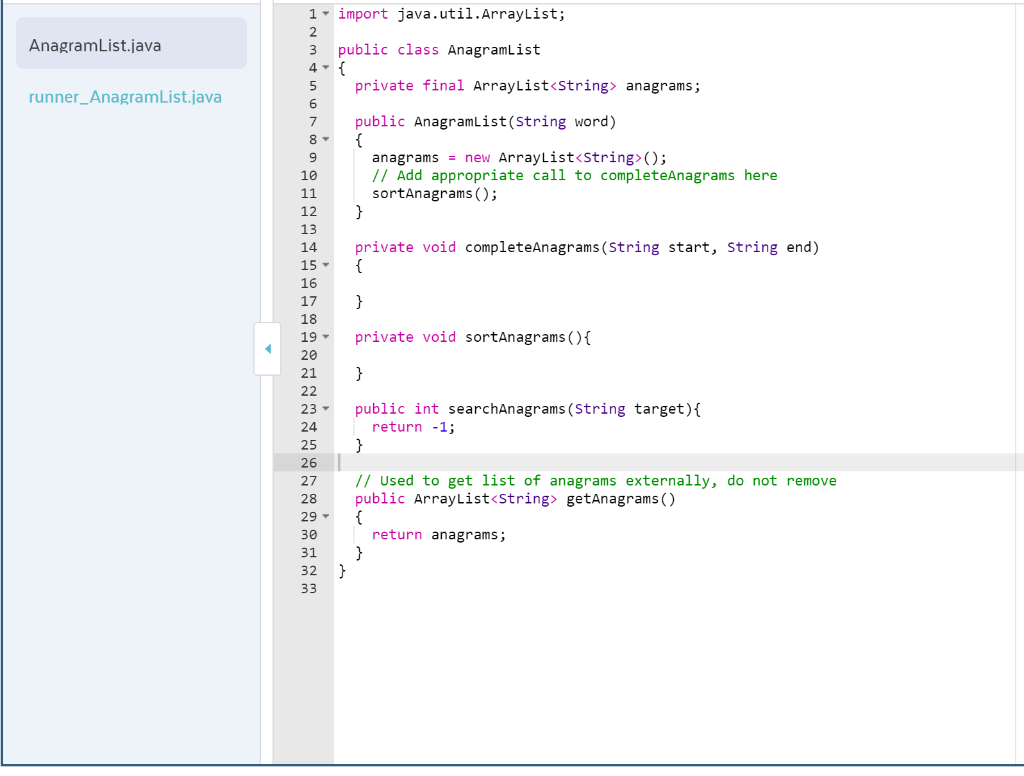
Task: Fold completeAnagrams body at line 15
Action: [326, 265]
